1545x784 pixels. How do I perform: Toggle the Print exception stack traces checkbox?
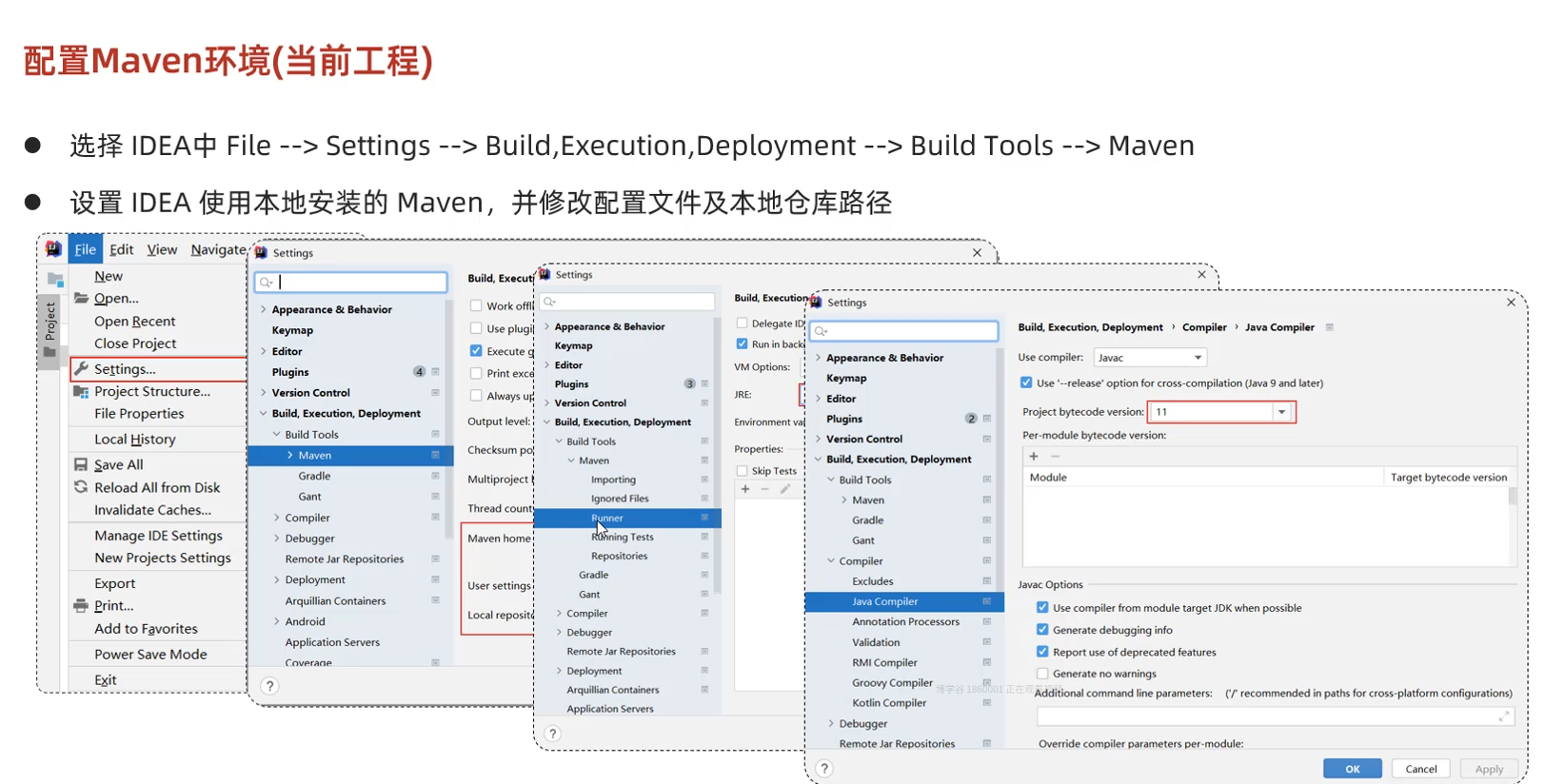pyautogui.click(x=476, y=373)
